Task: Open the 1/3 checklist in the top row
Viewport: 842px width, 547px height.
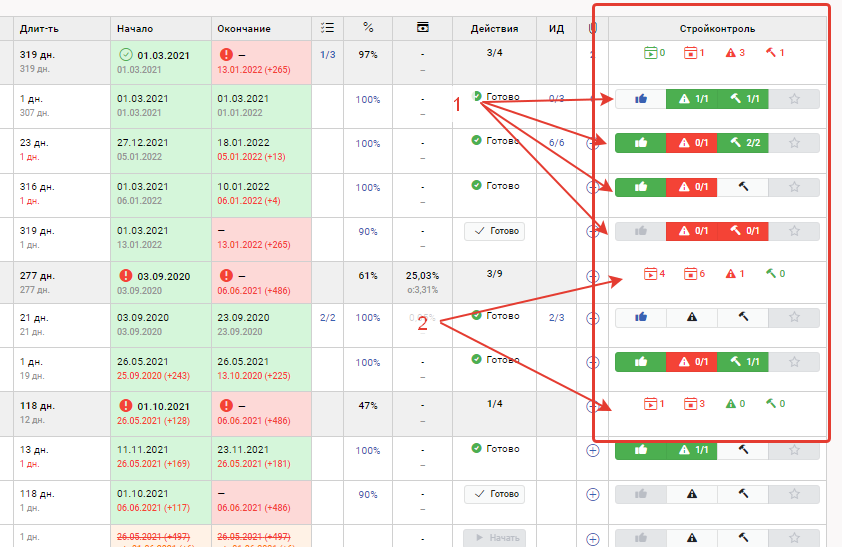Action: 327,55
